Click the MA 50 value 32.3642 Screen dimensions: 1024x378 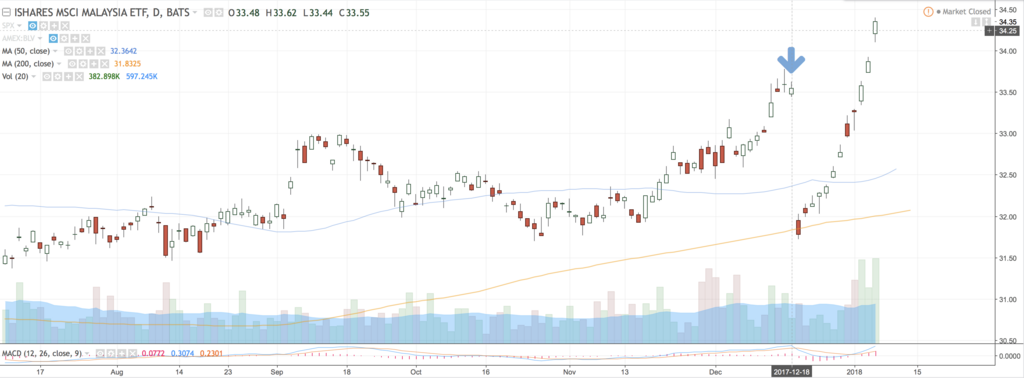[123, 51]
